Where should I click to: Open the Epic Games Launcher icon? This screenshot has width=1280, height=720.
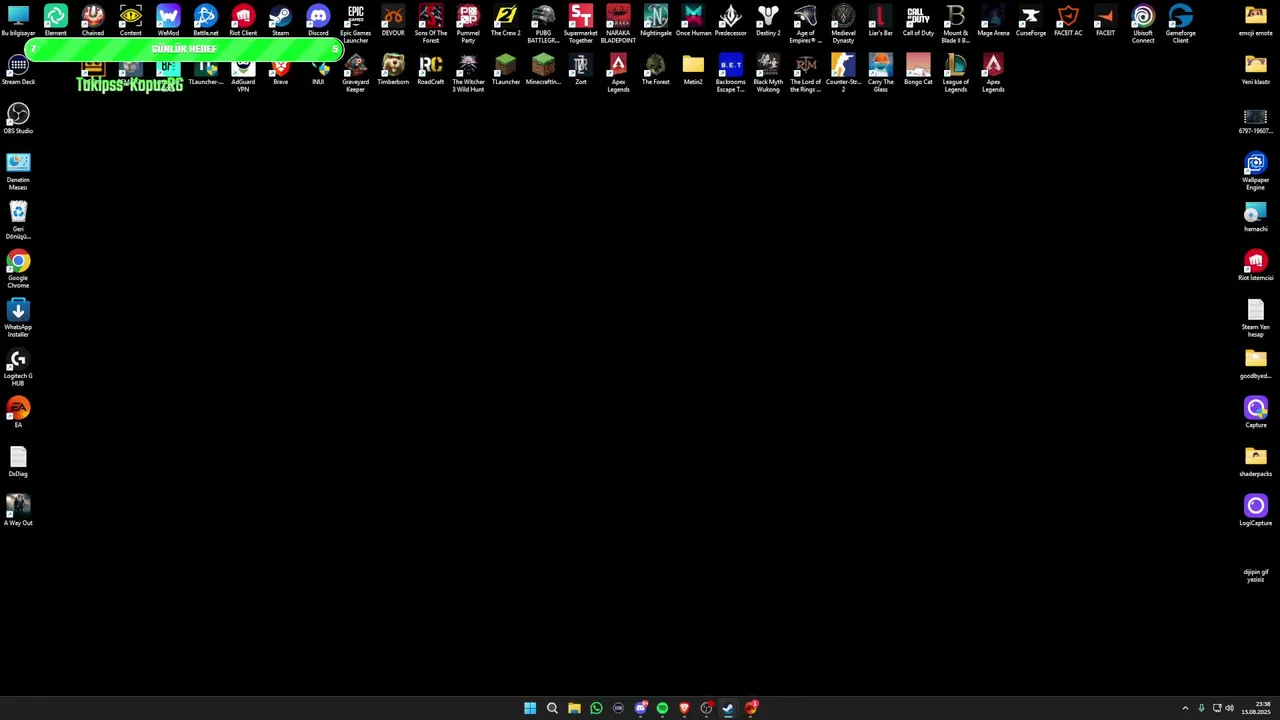tap(355, 24)
